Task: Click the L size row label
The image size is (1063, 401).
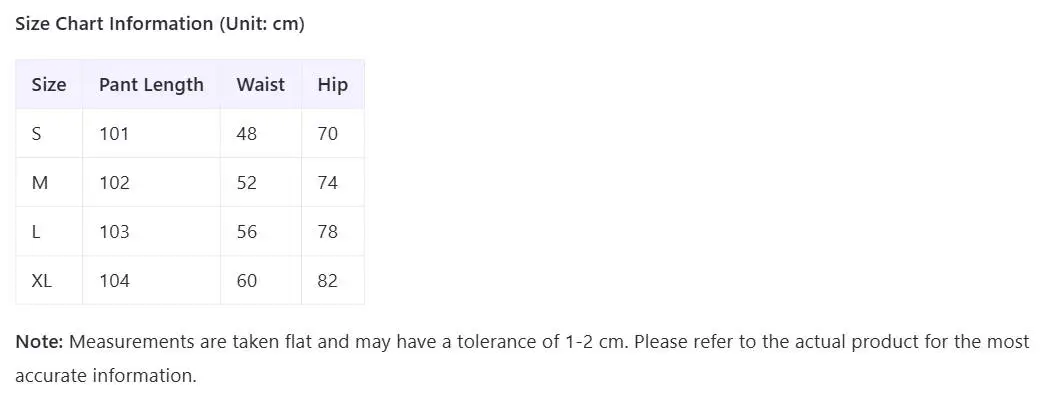Action: coord(36,232)
